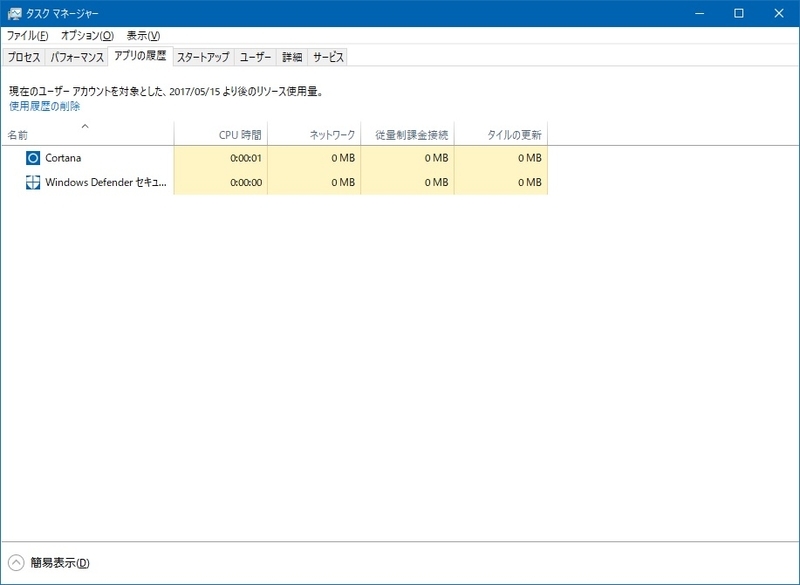Click the 簡易表示(D) text button
800x585 pixels.
(x=60, y=563)
